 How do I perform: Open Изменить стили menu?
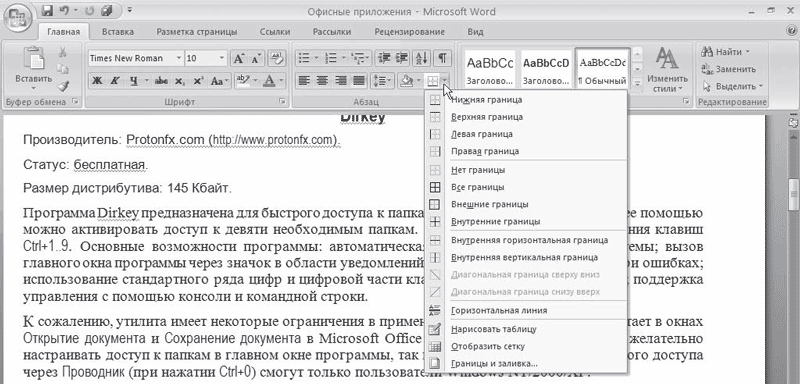[667, 70]
